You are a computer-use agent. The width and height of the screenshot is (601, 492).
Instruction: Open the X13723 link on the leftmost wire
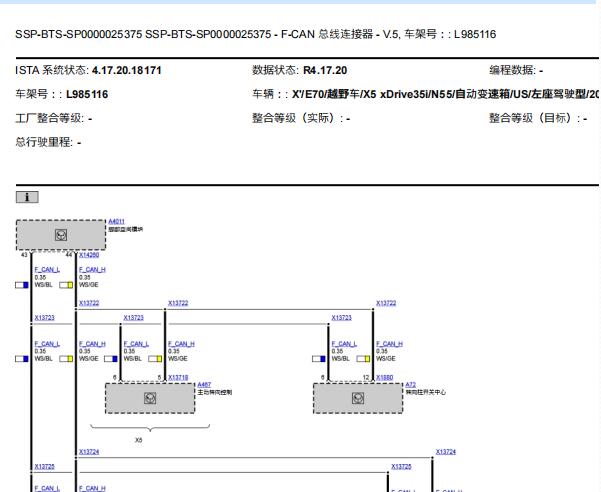[44, 318]
